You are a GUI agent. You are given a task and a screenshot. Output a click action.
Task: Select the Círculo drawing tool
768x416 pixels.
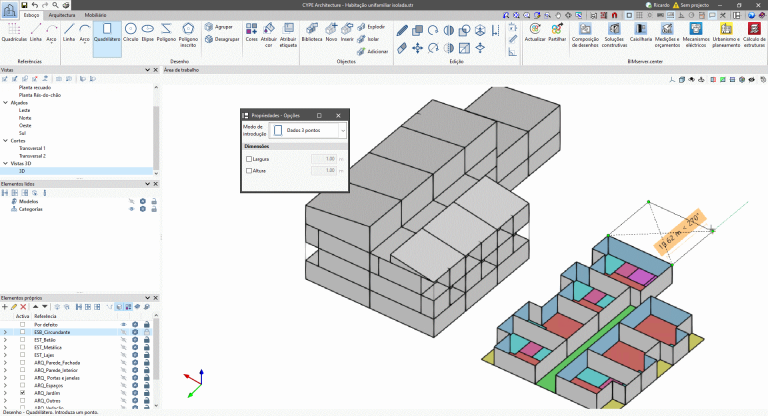tap(130, 32)
